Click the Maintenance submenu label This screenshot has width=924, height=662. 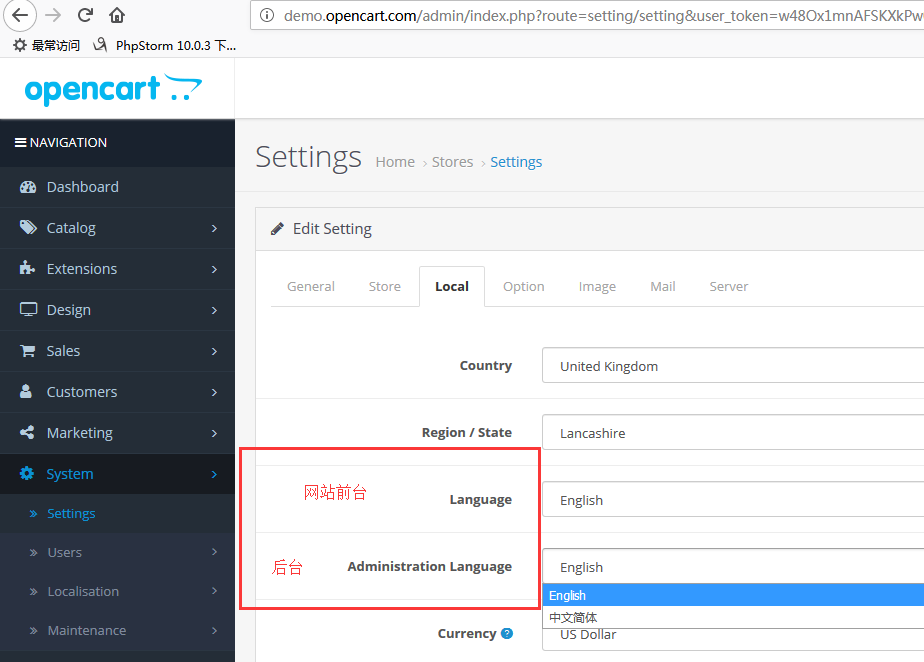click(x=87, y=630)
